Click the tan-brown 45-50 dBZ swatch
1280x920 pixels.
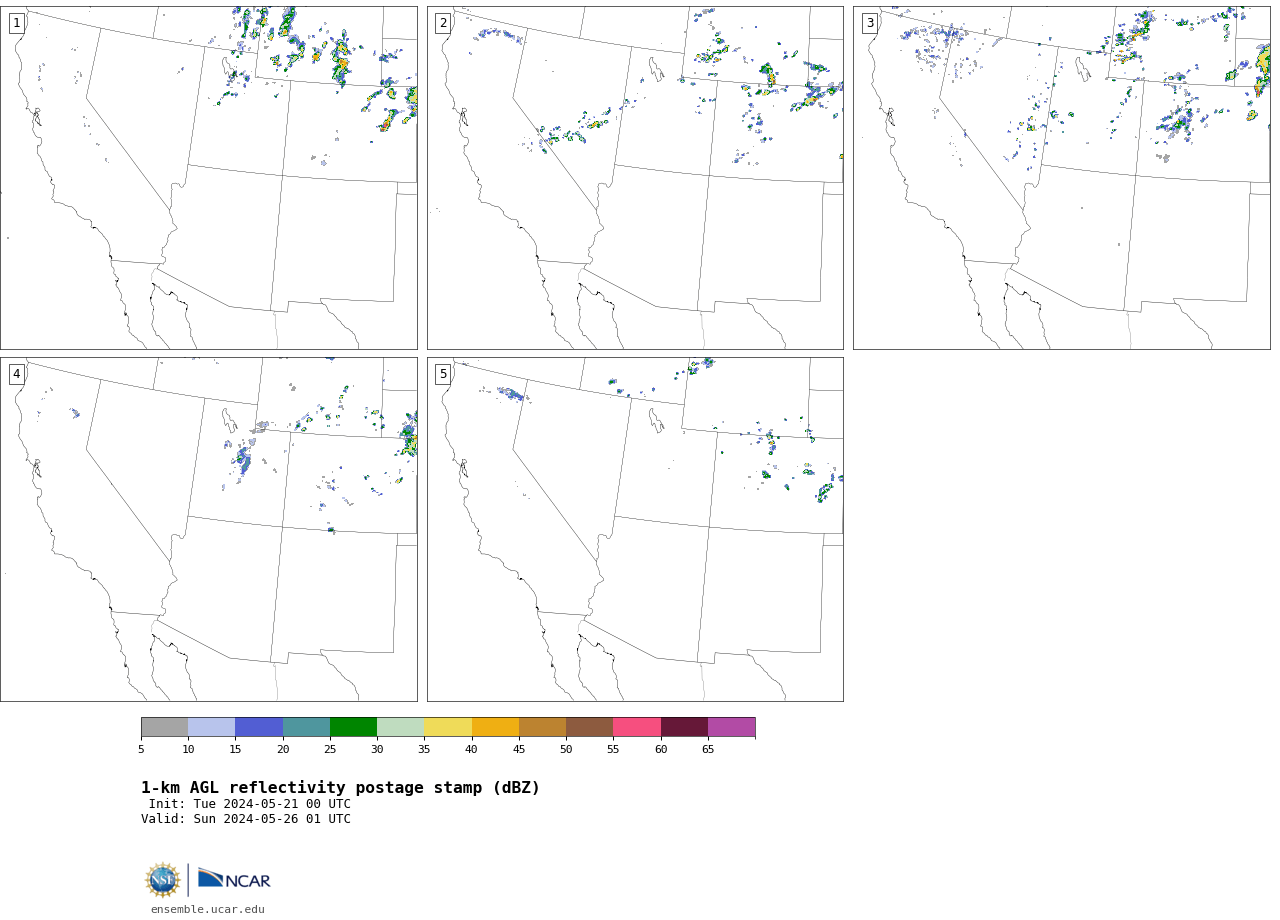tap(542, 727)
